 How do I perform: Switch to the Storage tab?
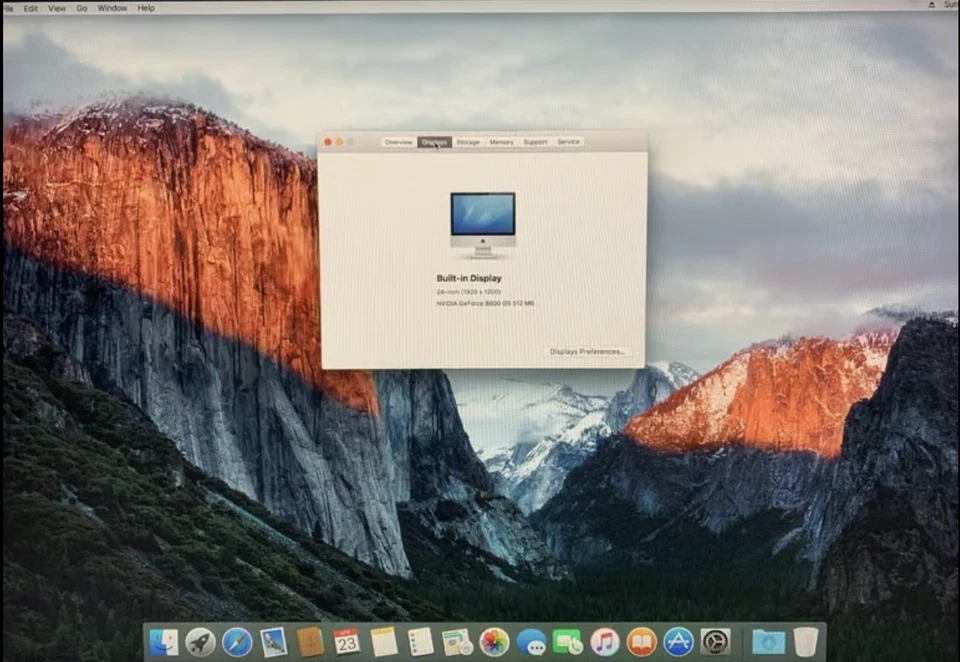pos(467,142)
